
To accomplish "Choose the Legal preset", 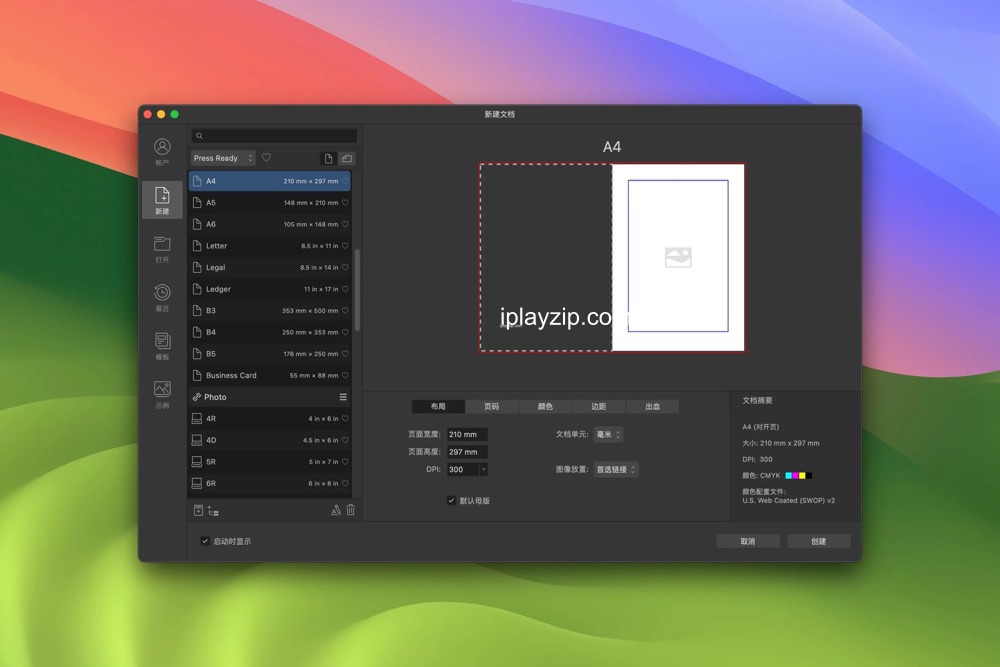I will [270, 268].
